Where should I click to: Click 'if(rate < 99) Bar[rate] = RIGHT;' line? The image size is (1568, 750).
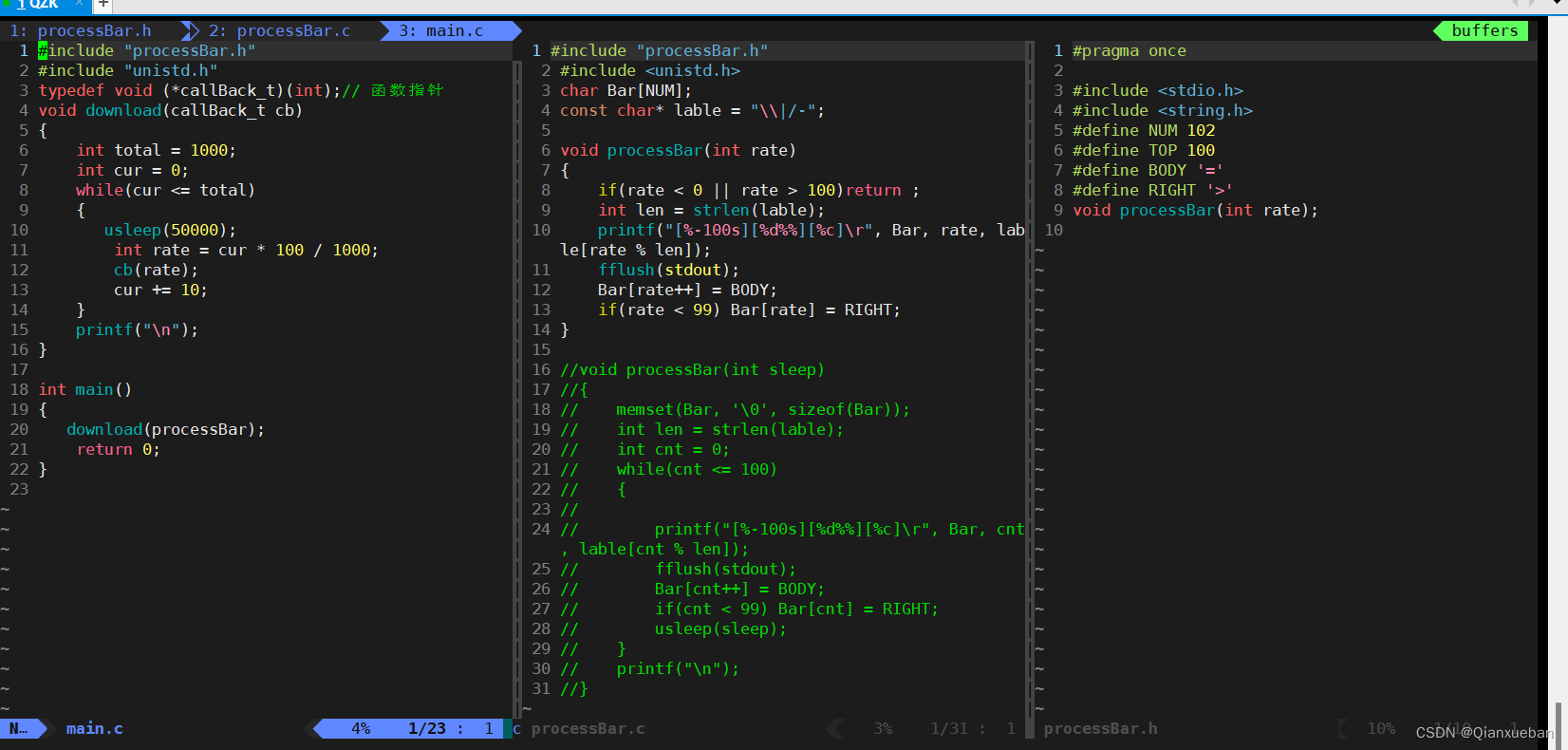(x=750, y=309)
